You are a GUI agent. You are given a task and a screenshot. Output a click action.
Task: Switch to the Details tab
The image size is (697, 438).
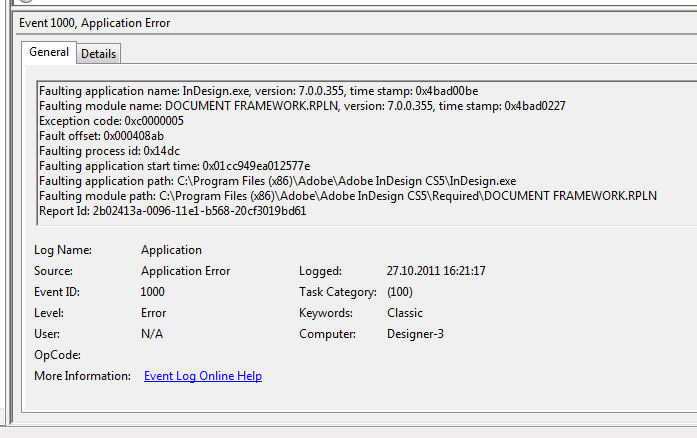(98, 54)
